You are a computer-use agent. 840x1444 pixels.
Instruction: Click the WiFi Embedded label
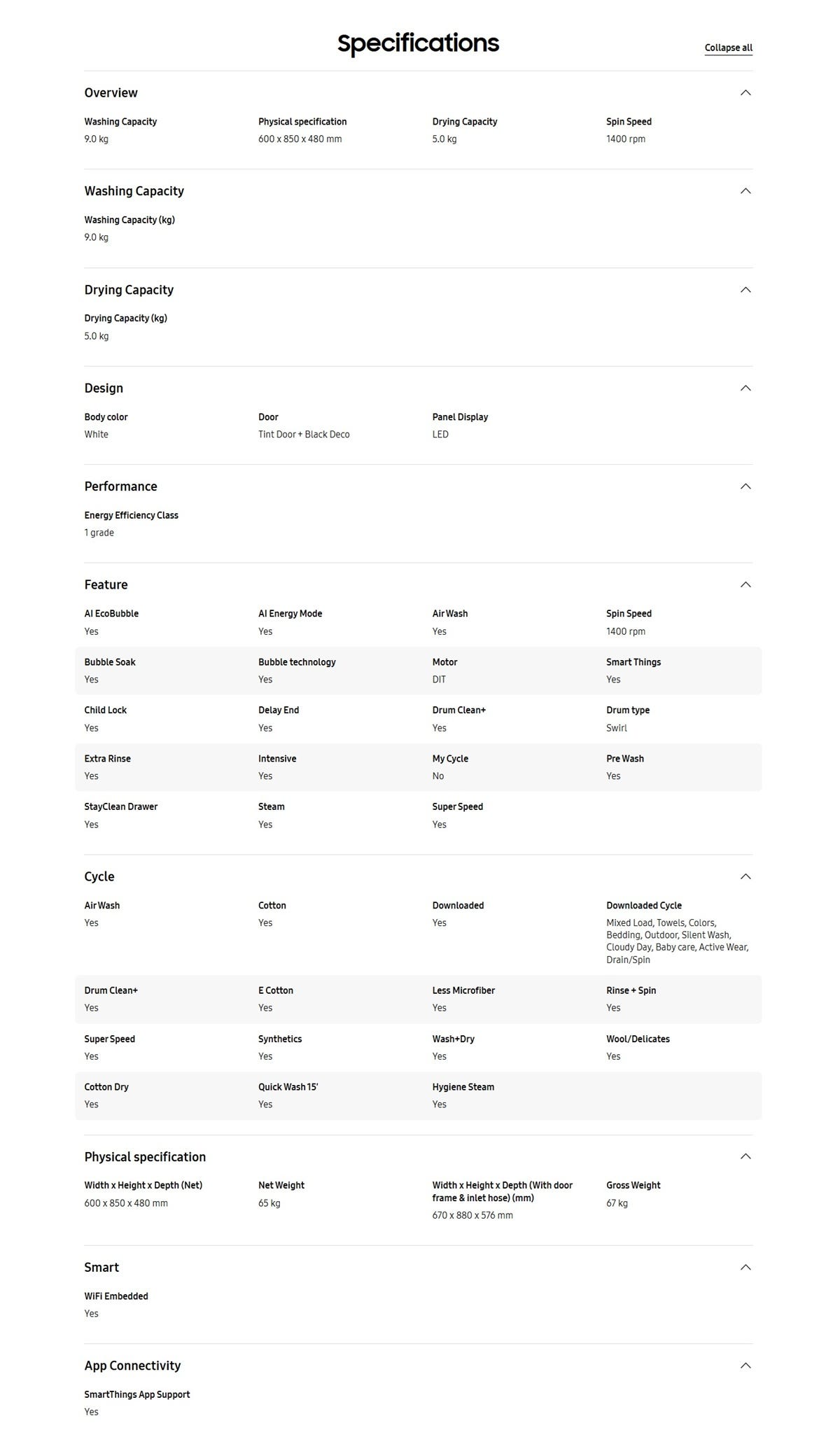pyautogui.click(x=116, y=1296)
